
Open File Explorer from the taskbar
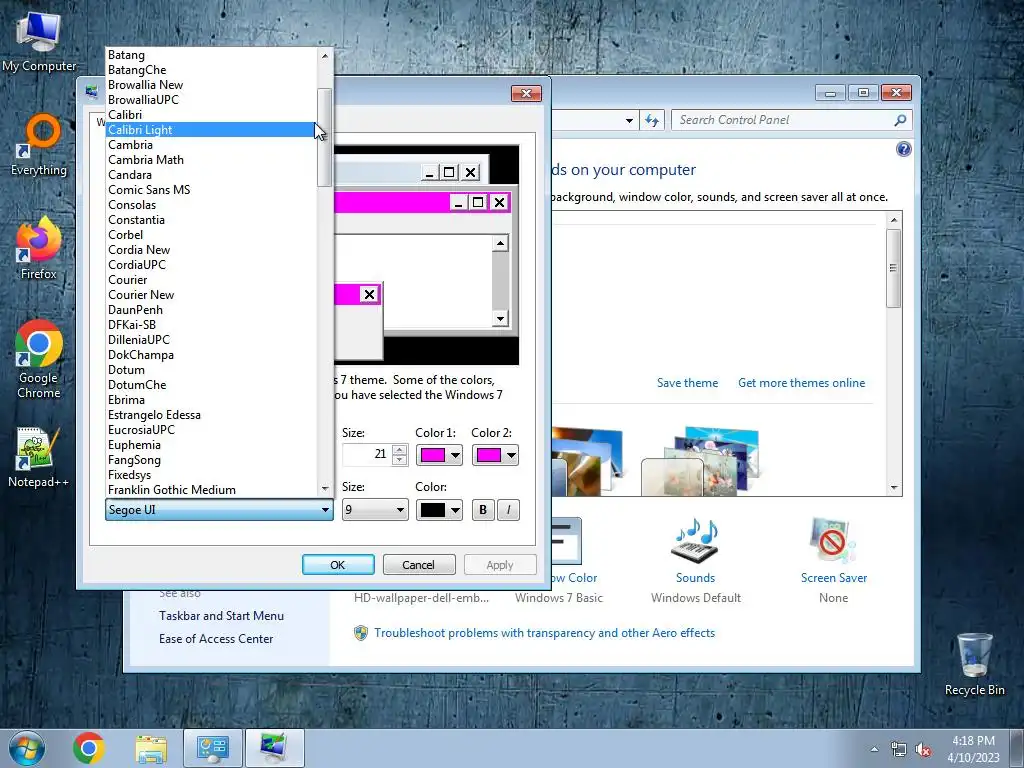tap(151, 748)
